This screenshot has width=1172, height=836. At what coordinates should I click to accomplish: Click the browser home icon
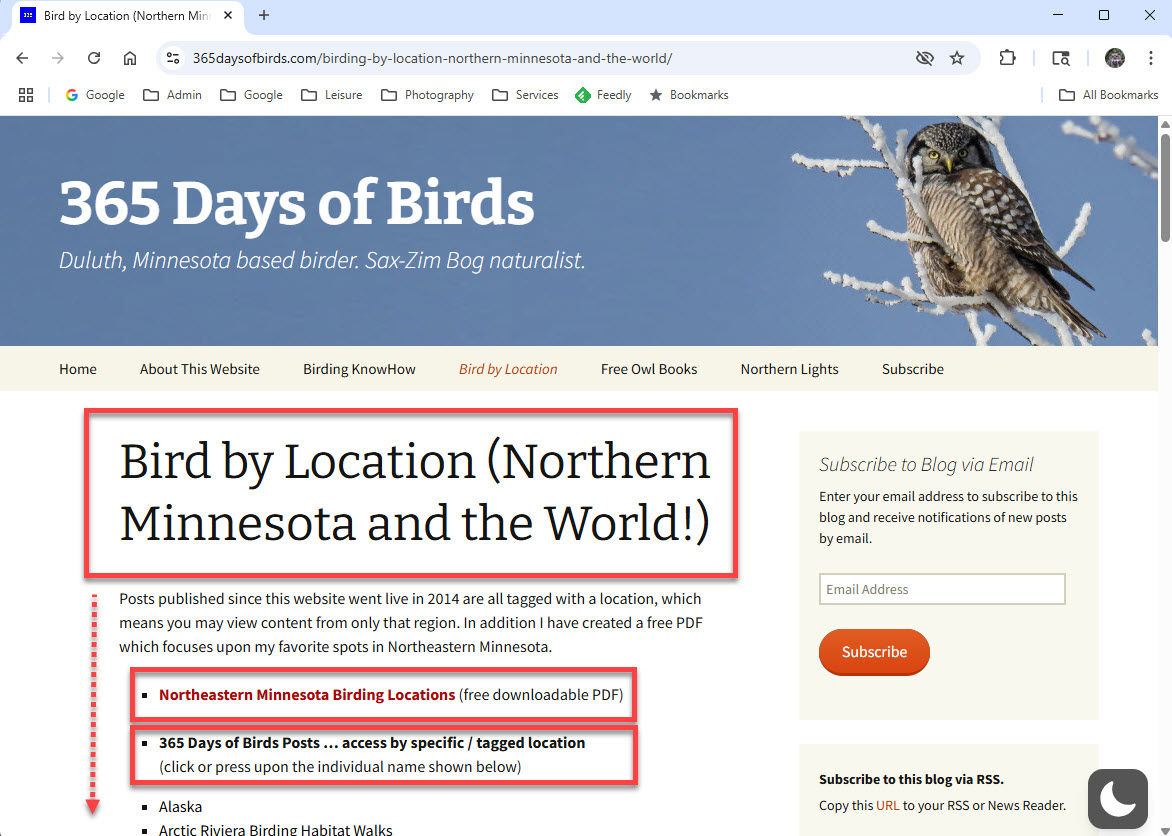pos(130,58)
